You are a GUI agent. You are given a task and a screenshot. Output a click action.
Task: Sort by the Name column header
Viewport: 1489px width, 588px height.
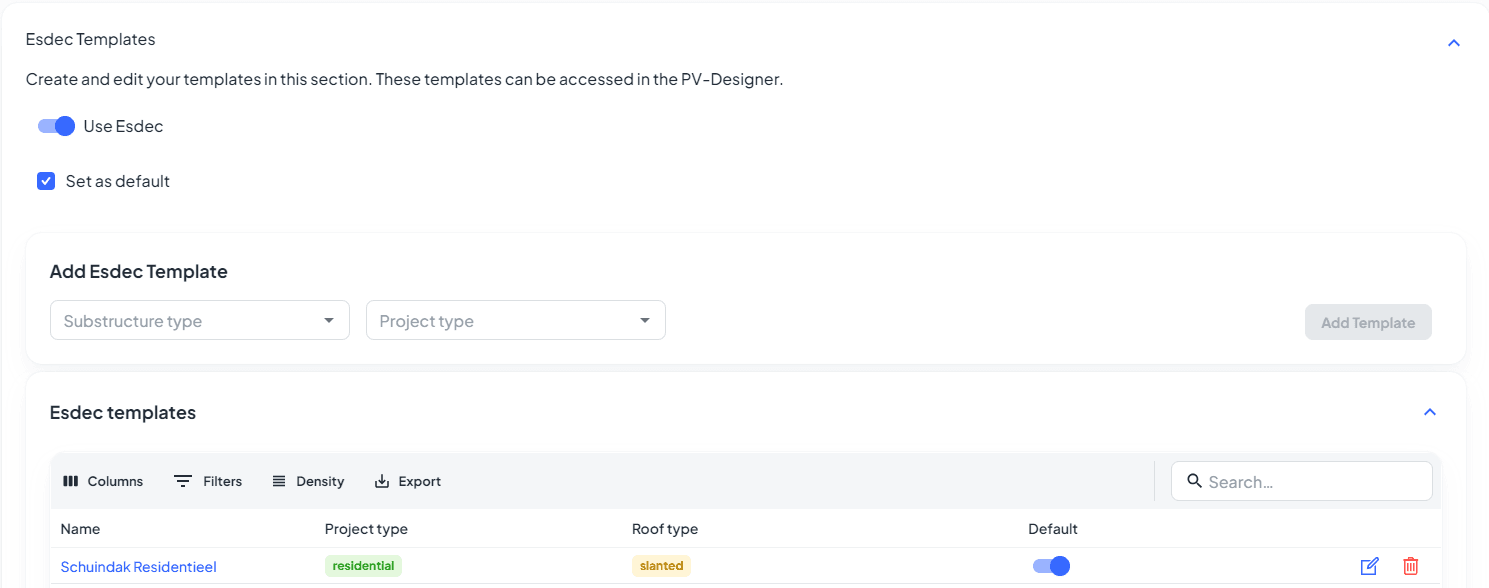point(80,529)
